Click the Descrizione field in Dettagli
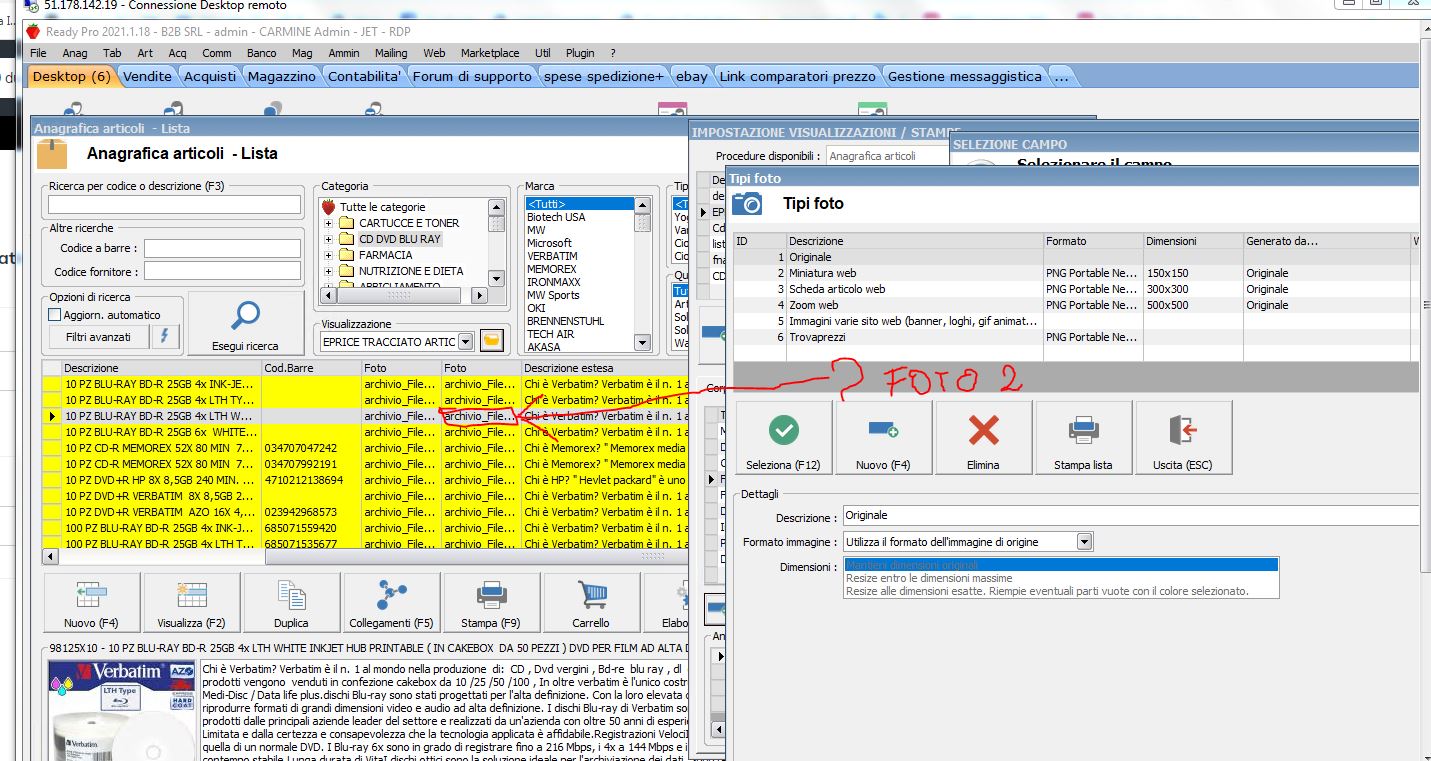Image resolution: width=1431 pixels, height=761 pixels. point(1131,516)
